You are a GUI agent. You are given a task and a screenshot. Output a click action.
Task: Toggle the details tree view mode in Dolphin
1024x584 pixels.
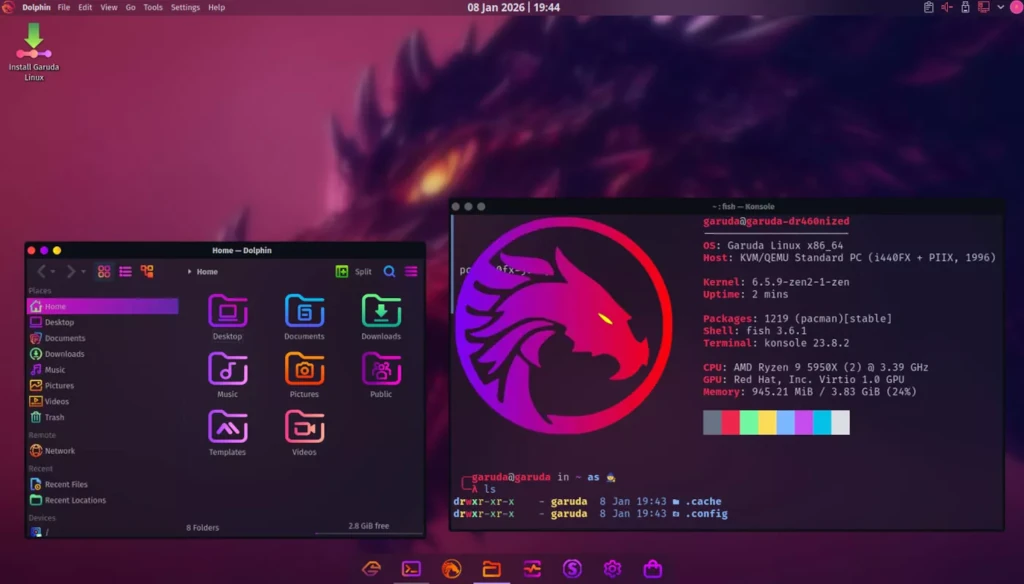[146, 271]
